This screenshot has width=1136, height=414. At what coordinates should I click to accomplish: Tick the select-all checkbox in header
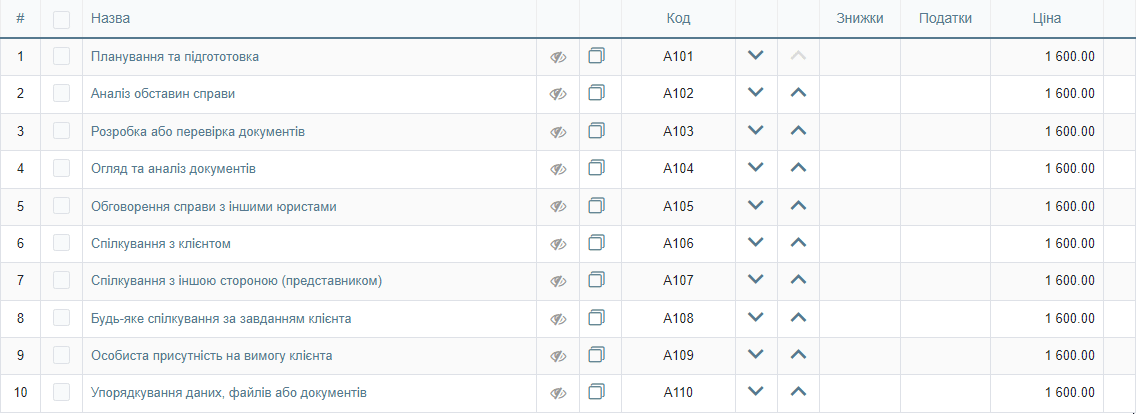[62, 19]
